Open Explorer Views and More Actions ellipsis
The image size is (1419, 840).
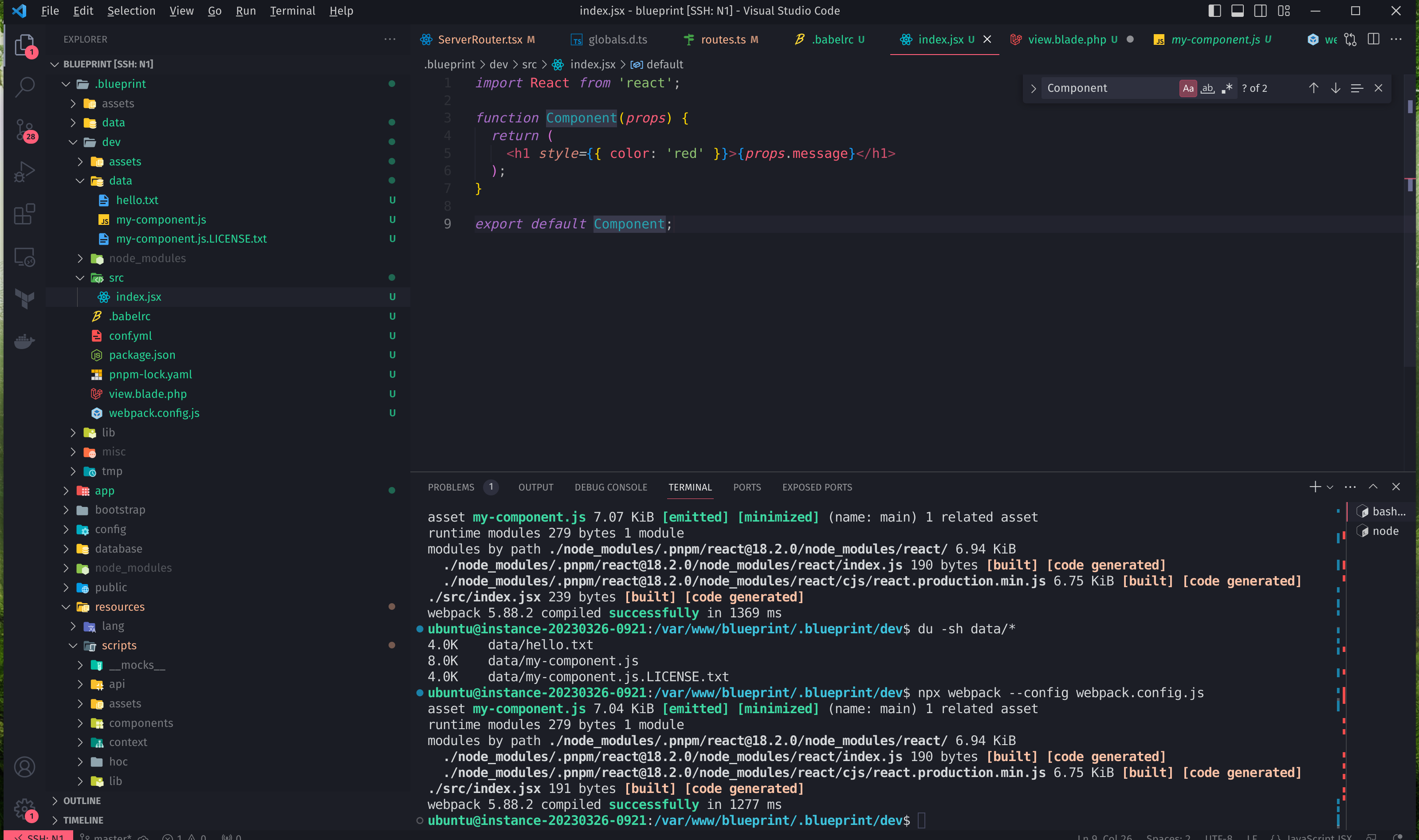(x=389, y=39)
